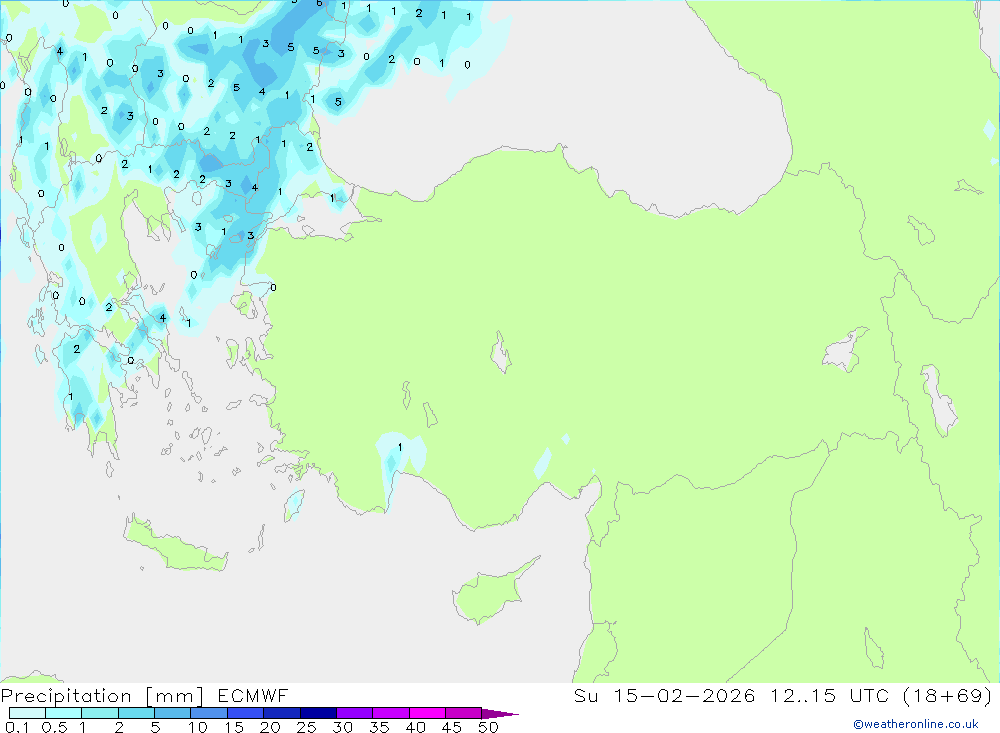This screenshot has width=1000, height=733.
Task: Click the '(18+69)' forecast offset label
Action: click(x=948, y=695)
